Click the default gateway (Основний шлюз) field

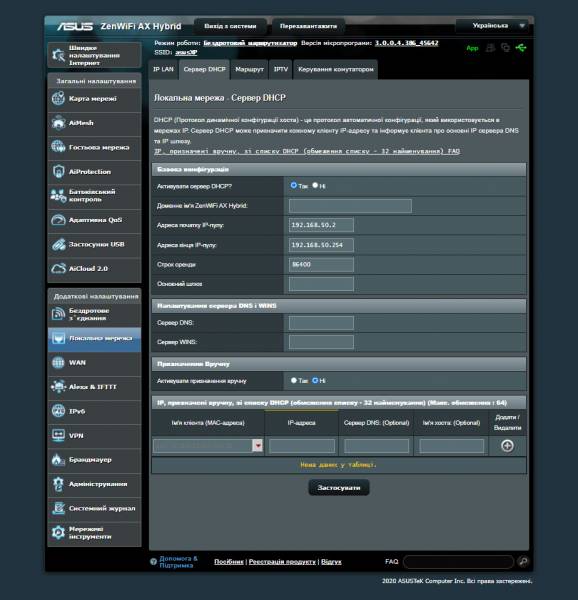(x=321, y=284)
